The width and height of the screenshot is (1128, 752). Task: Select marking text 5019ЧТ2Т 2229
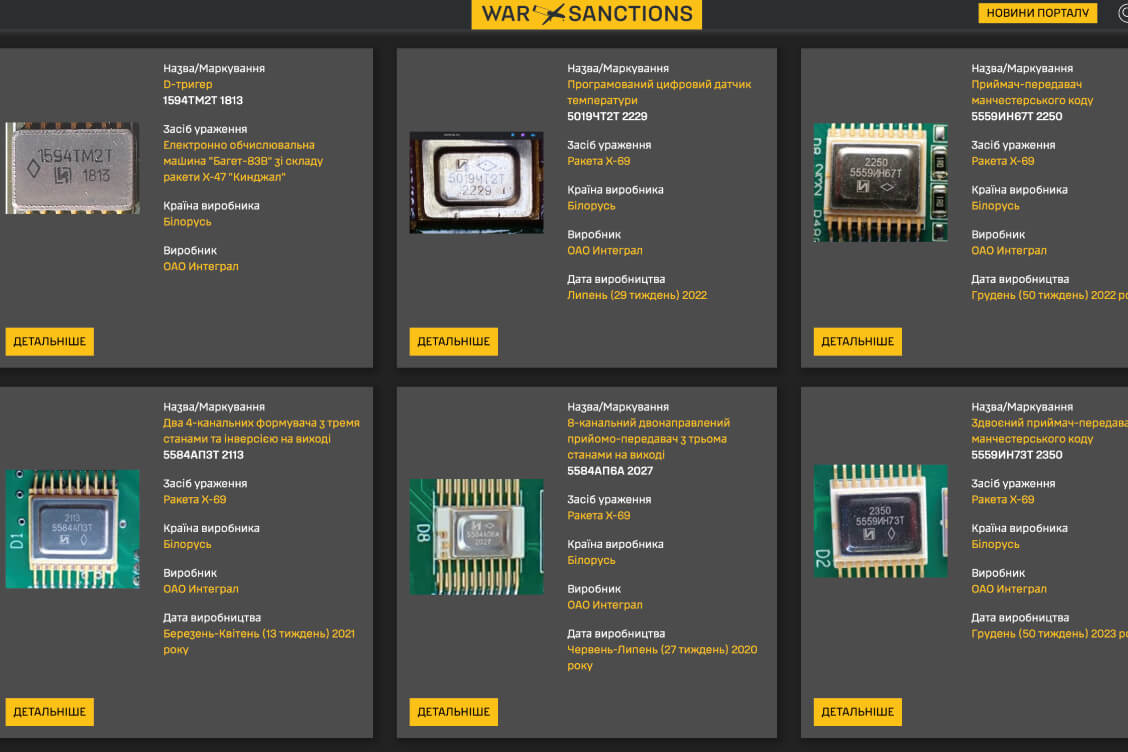click(x=607, y=116)
